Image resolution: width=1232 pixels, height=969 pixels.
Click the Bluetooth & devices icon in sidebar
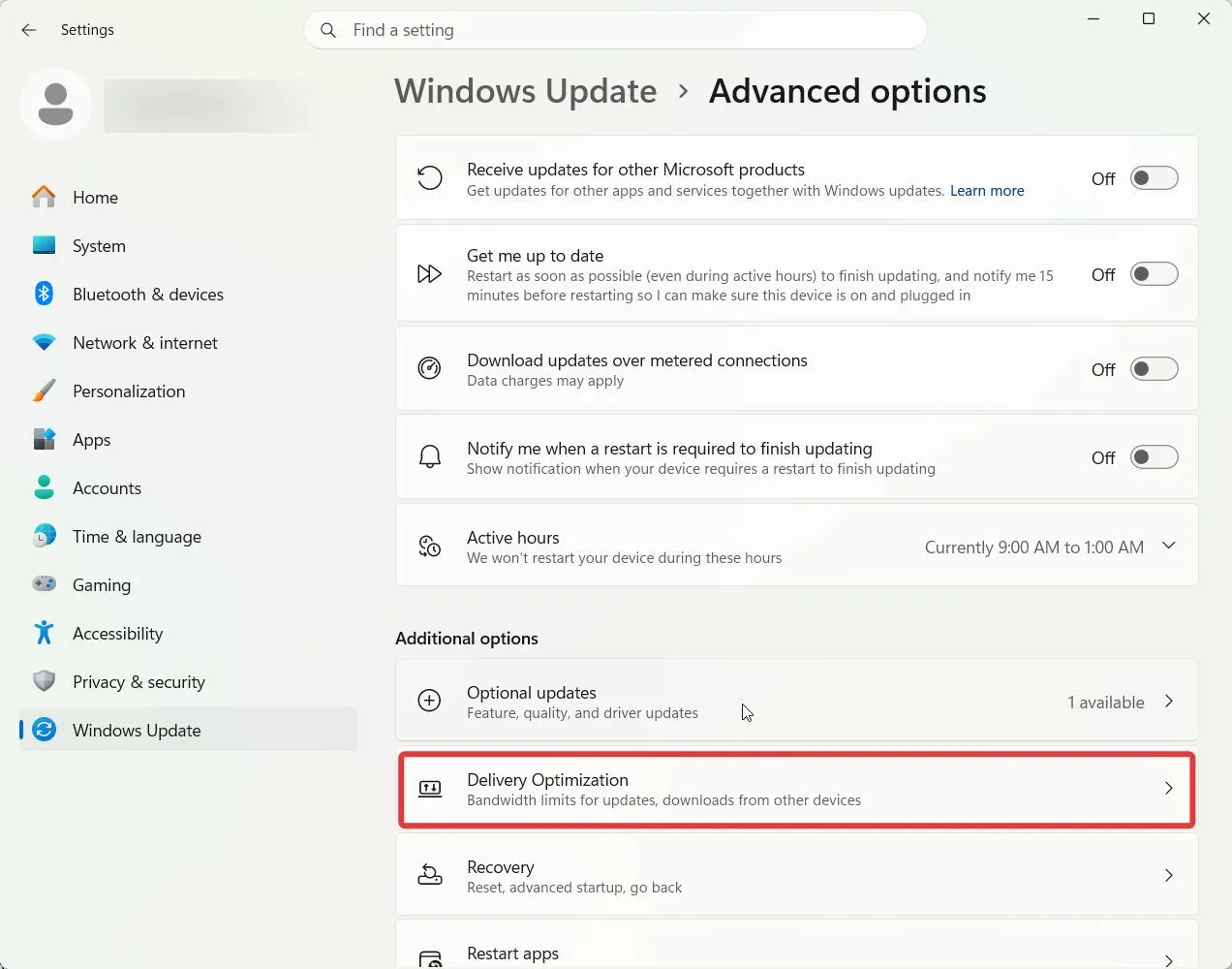[44, 294]
